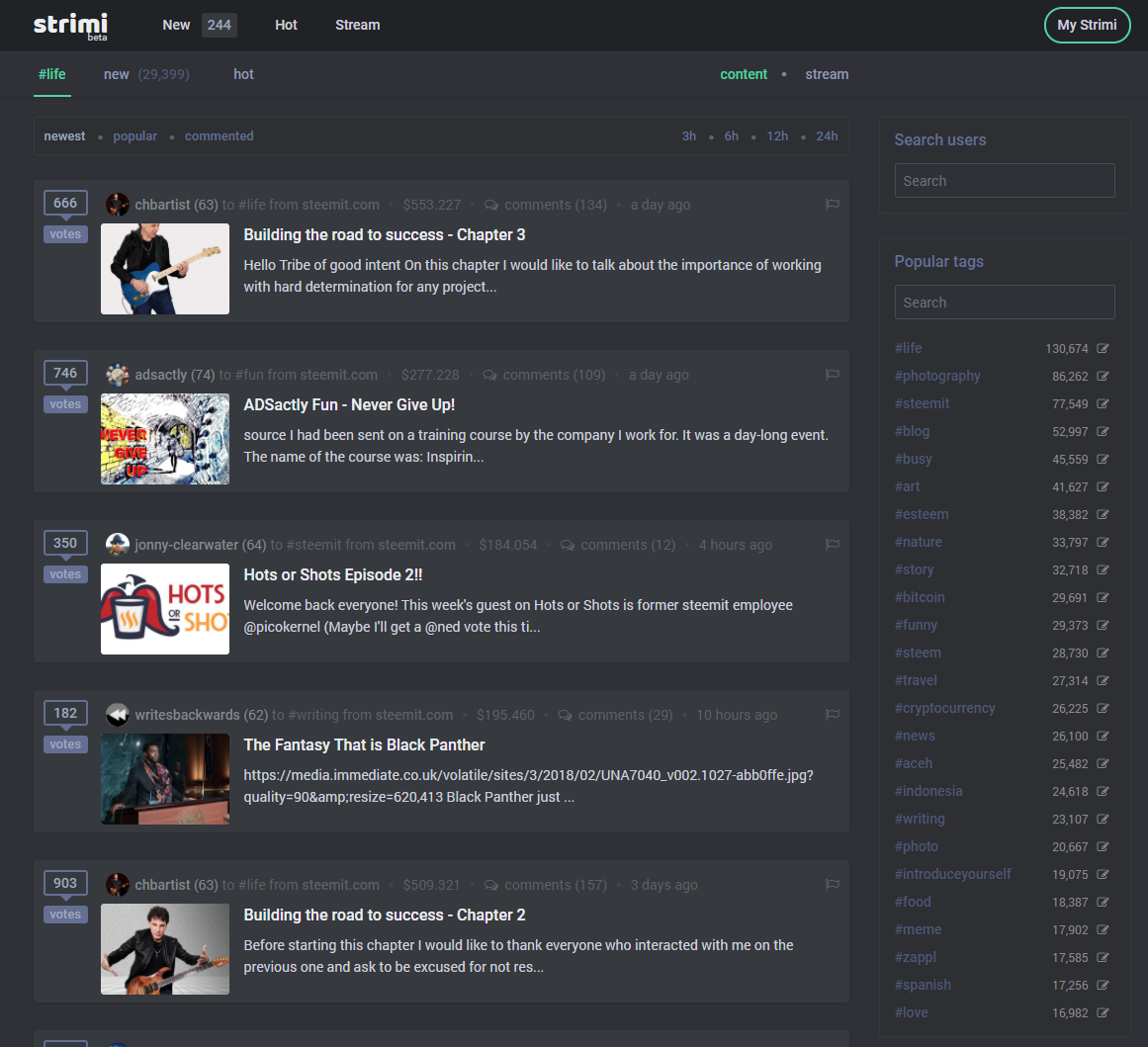The height and width of the screenshot is (1047, 1148).
Task: Flag the 'Building the road to success - Chapter 3' post
Action: (x=832, y=205)
